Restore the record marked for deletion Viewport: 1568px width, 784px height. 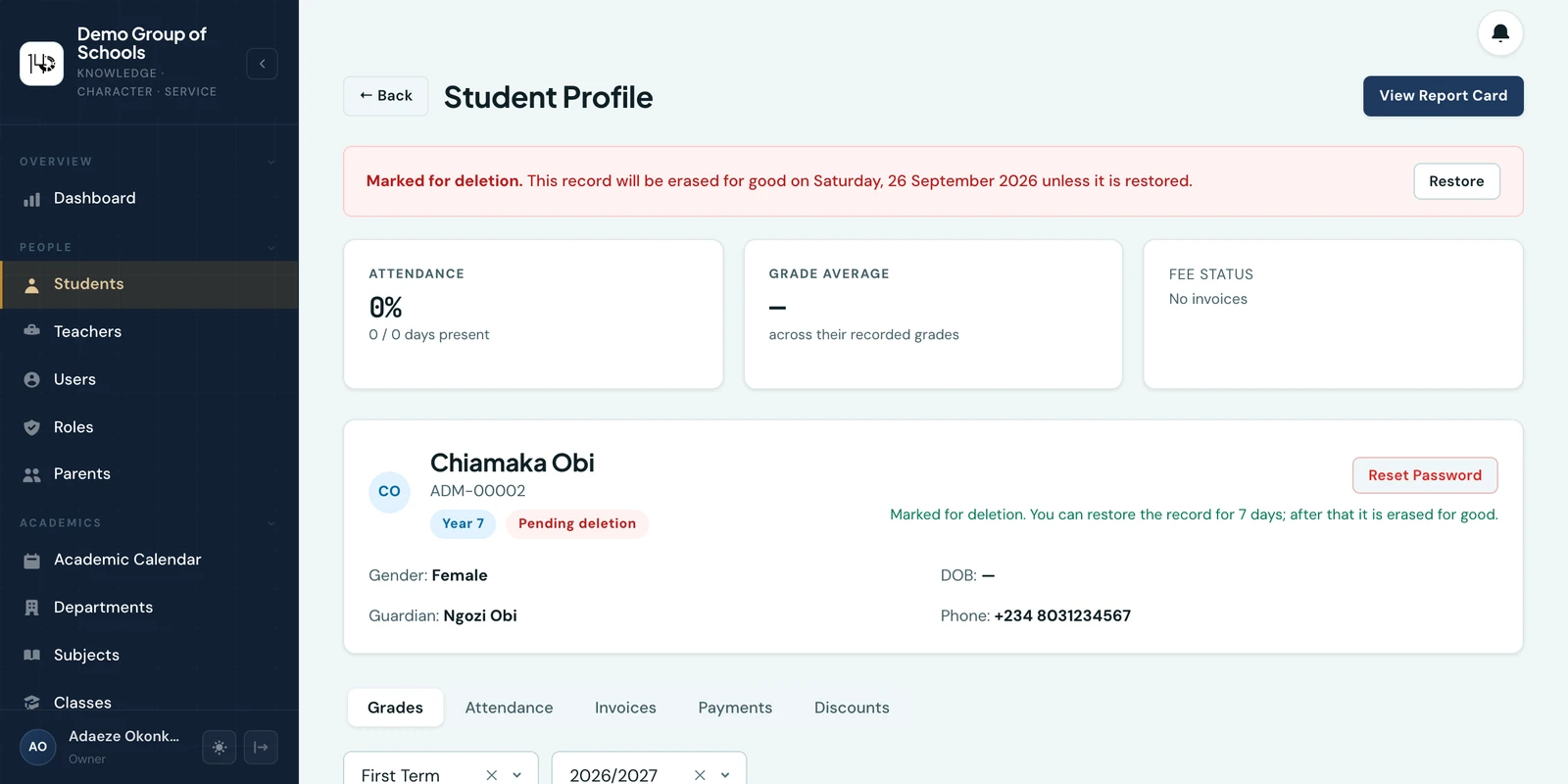click(1456, 181)
